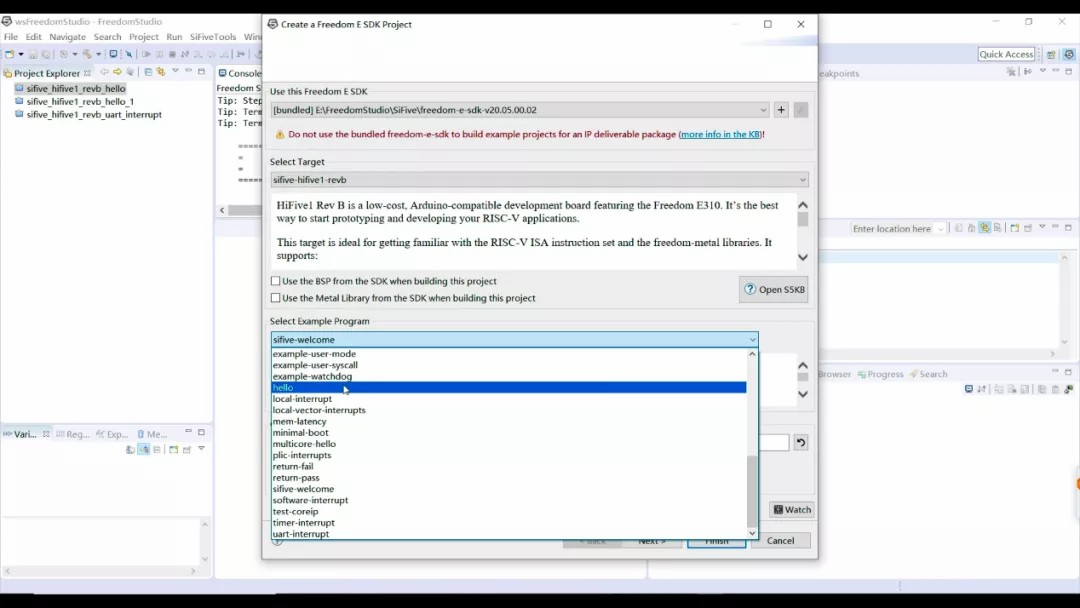
Task: Add a Freedom E SDK with plus button
Action: tap(781, 109)
